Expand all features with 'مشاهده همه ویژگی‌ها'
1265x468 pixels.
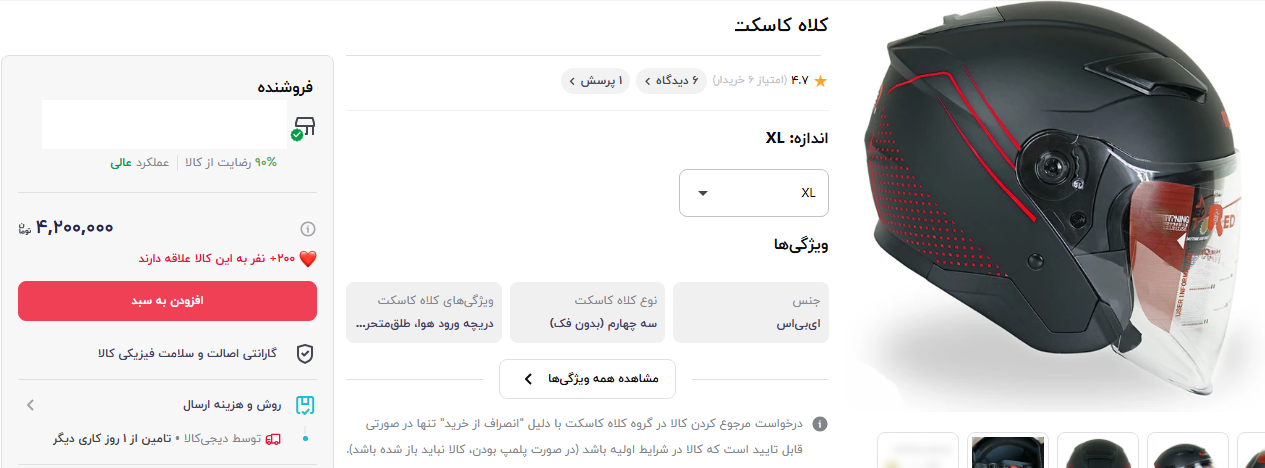[x=587, y=379]
